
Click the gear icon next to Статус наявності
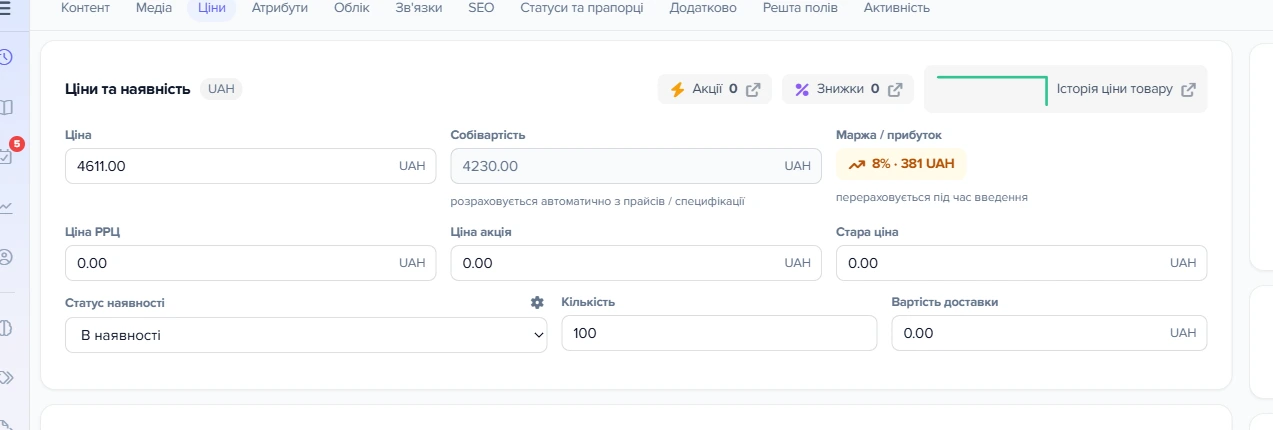click(x=537, y=302)
